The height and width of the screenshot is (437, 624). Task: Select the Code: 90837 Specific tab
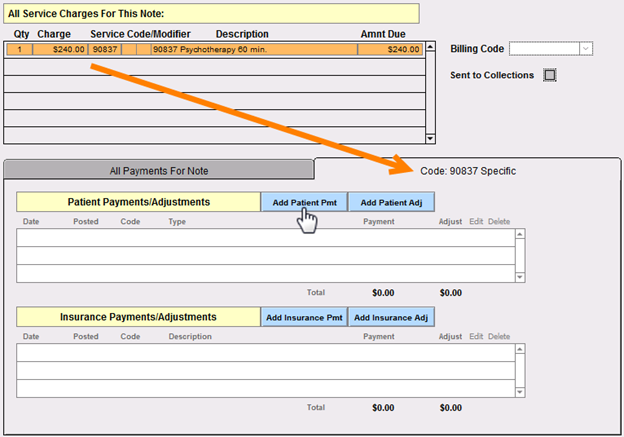(x=467, y=171)
